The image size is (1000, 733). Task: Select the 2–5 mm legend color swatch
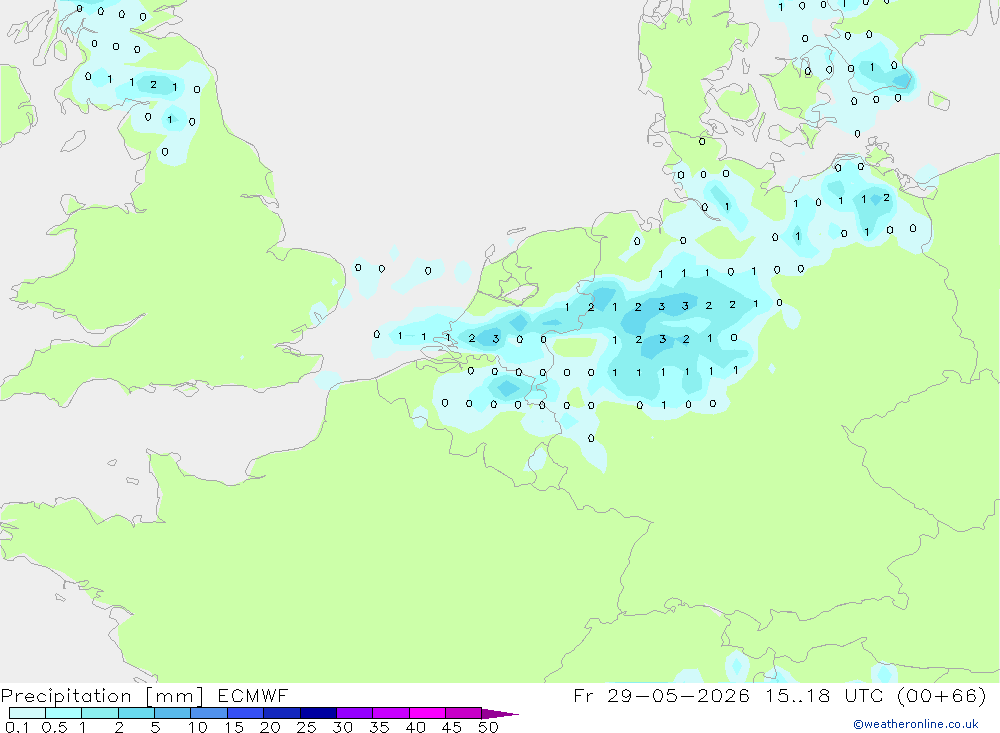(x=136, y=713)
